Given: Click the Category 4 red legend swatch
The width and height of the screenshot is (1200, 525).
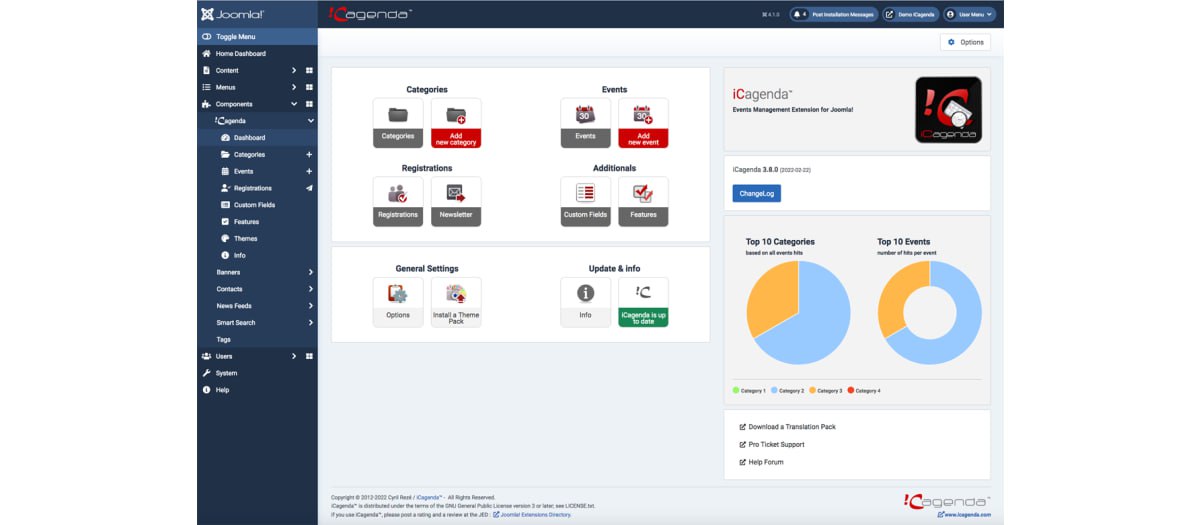Looking at the screenshot, I should click(851, 390).
